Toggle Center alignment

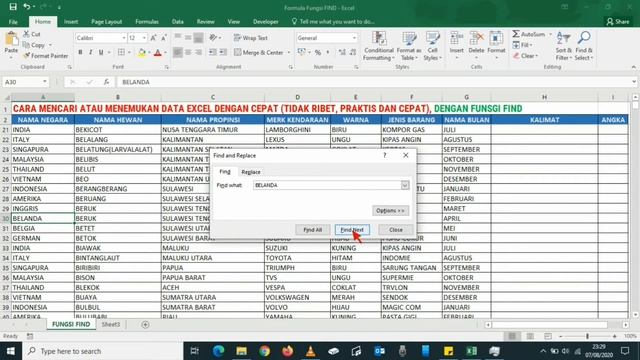[x=188, y=52]
